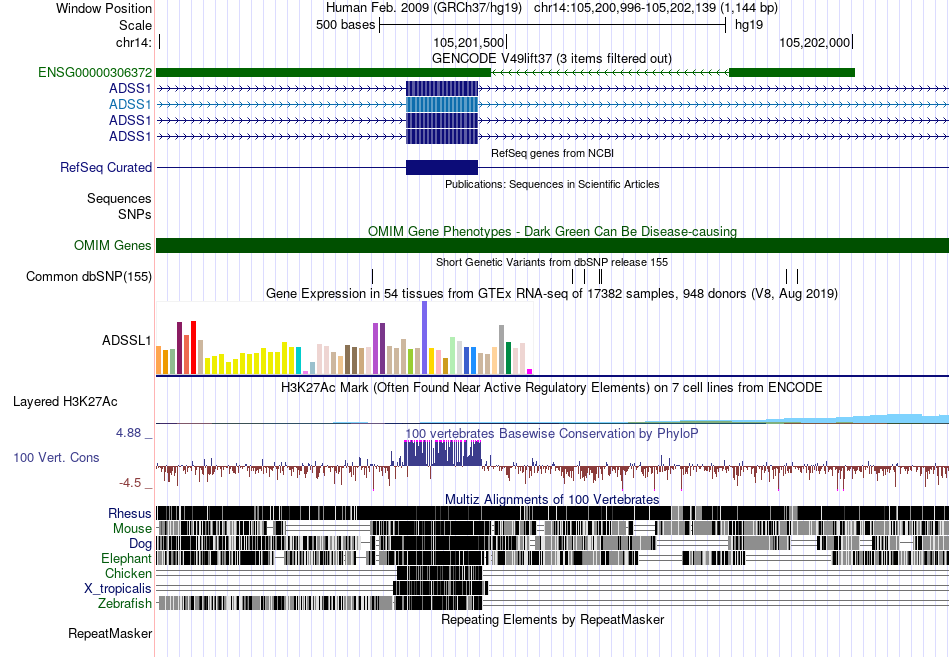Click 100 vertebrates Basewise Conservation title

[552, 433]
